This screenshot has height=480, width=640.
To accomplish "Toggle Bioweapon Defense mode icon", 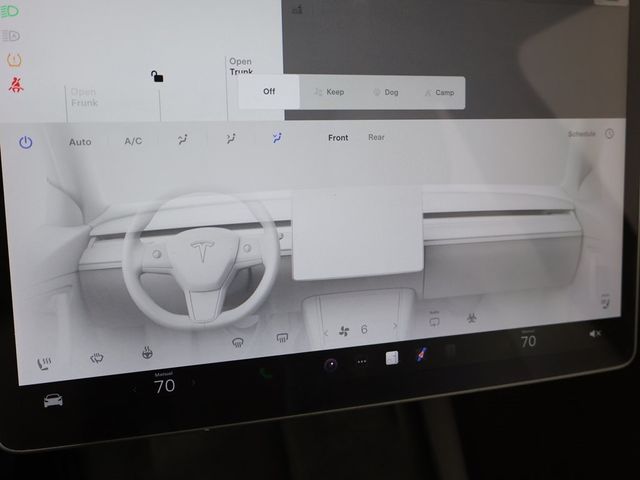I will tap(472, 317).
